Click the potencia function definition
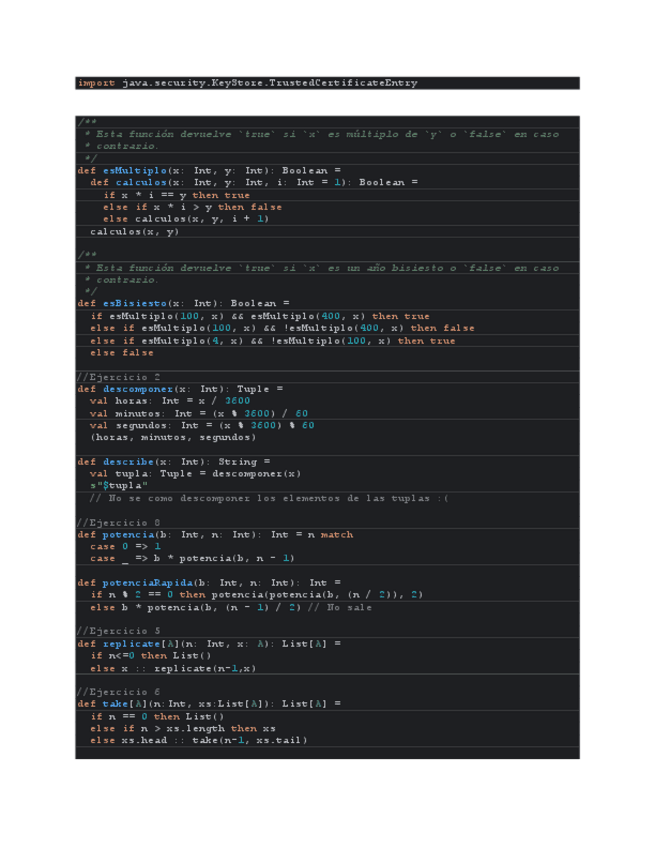 coord(214,534)
